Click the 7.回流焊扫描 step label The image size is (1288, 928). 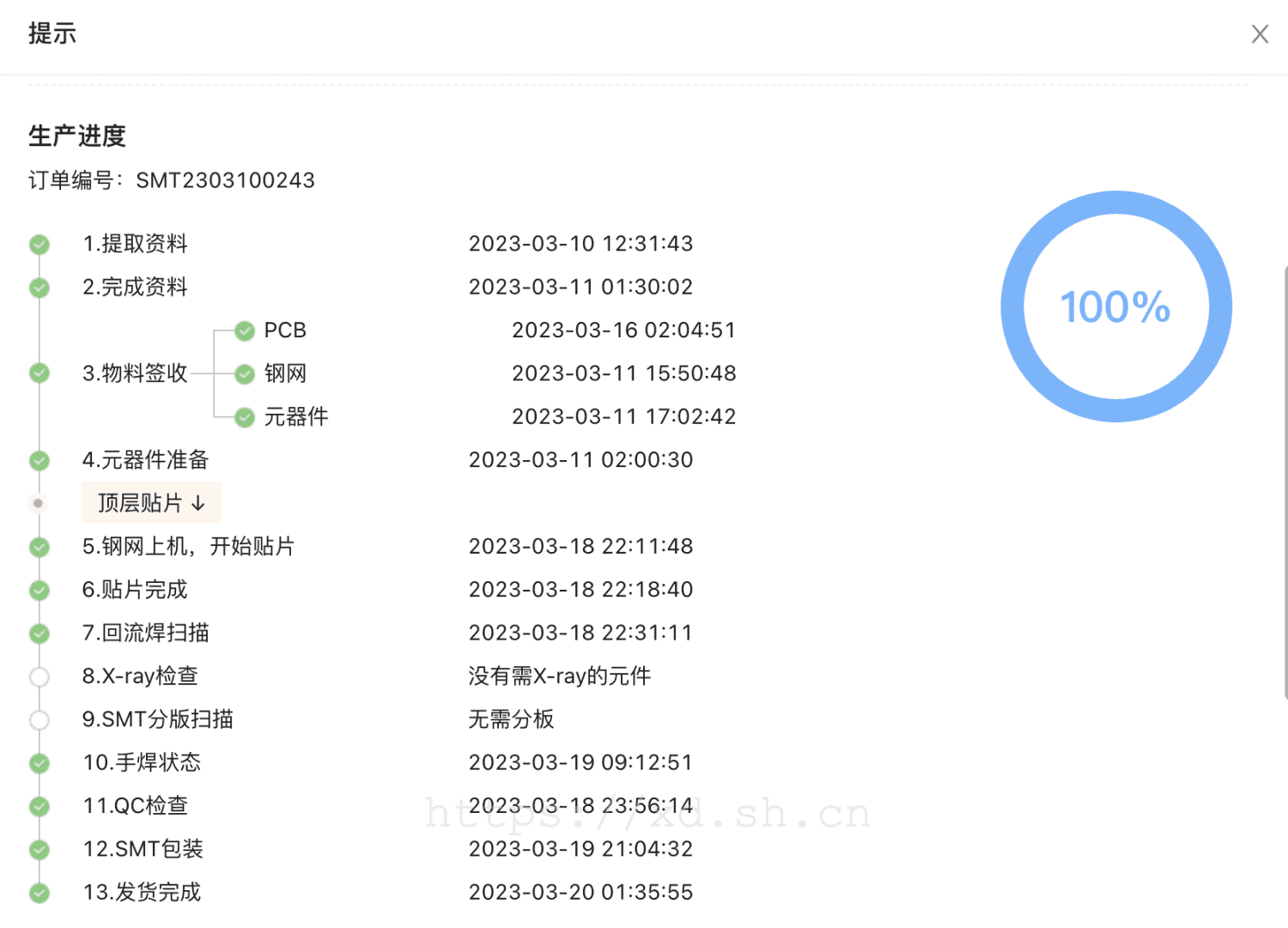[x=145, y=633]
